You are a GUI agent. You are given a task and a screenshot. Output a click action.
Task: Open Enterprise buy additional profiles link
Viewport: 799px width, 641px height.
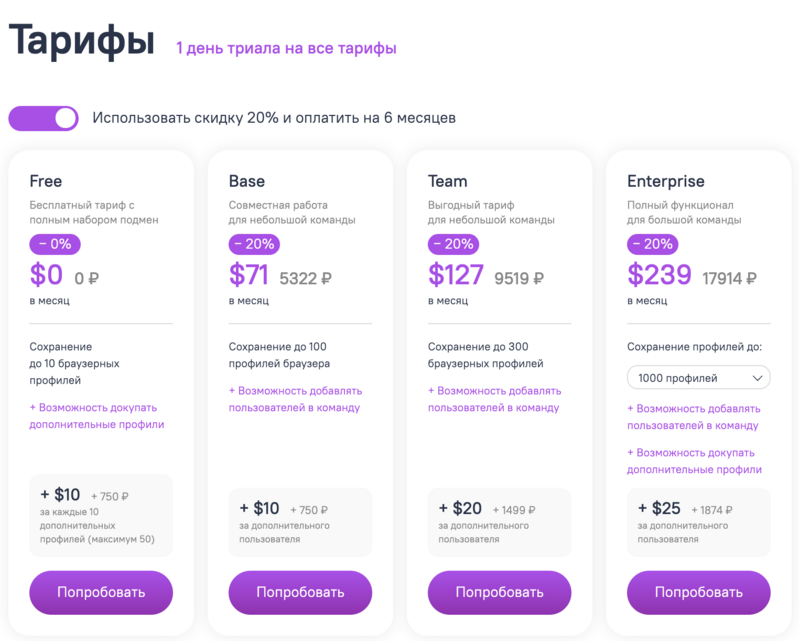(693, 461)
